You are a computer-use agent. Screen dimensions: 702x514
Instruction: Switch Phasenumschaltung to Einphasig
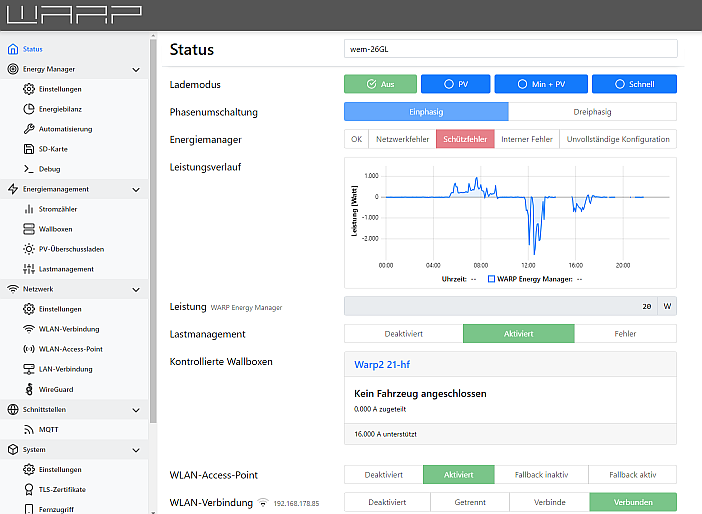(426, 112)
